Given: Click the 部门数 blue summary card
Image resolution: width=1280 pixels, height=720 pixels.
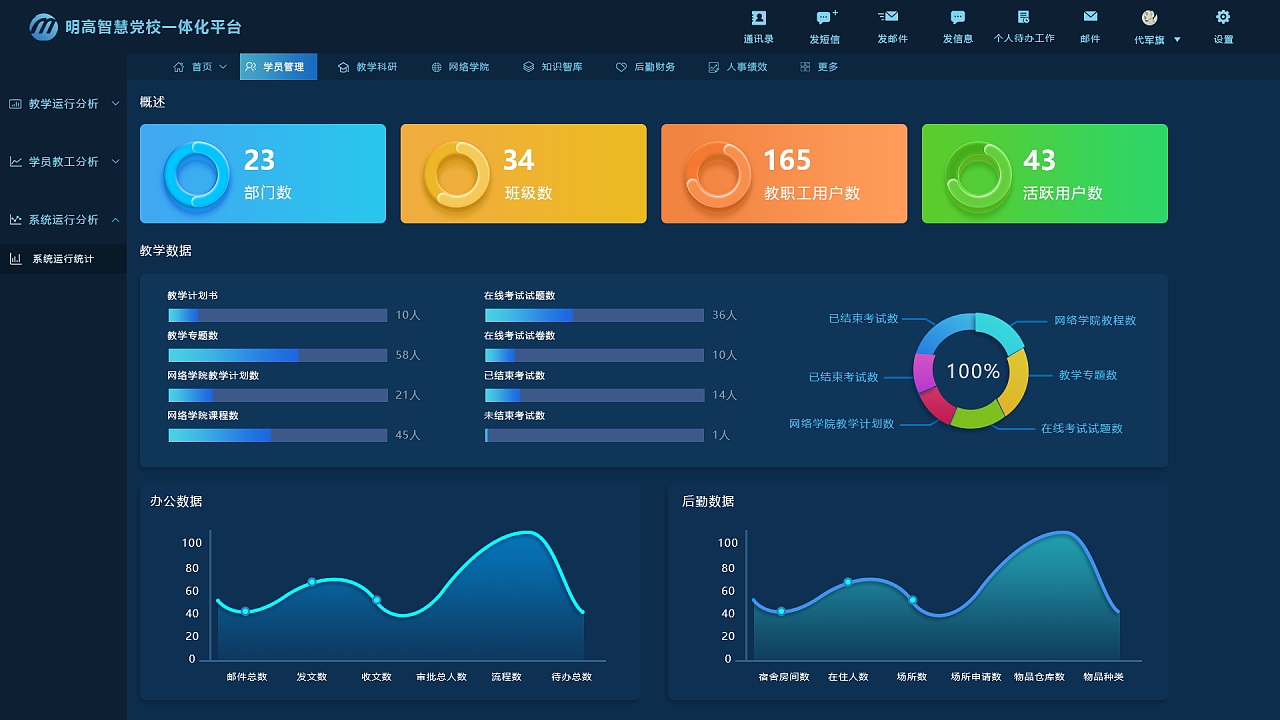Looking at the screenshot, I should click(262, 174).
